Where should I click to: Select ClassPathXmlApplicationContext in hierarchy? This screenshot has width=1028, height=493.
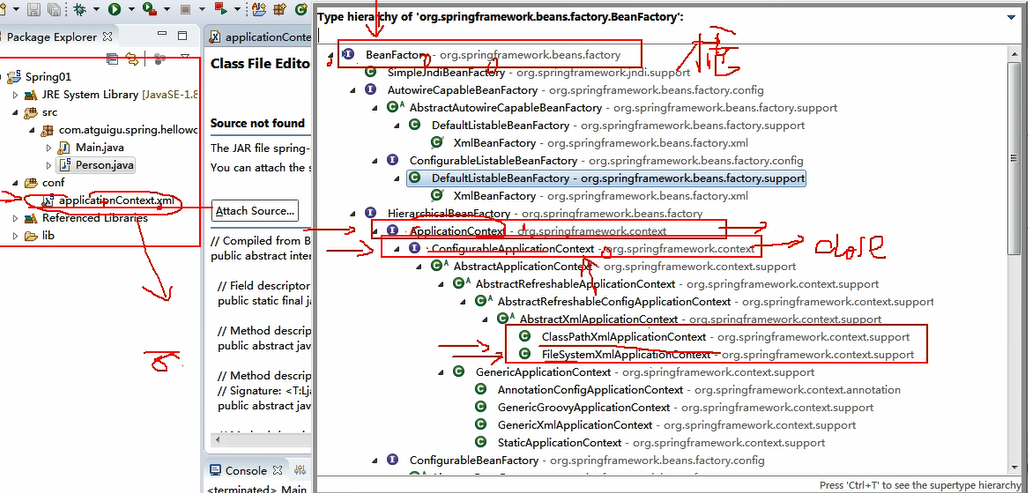click(623, 337)
